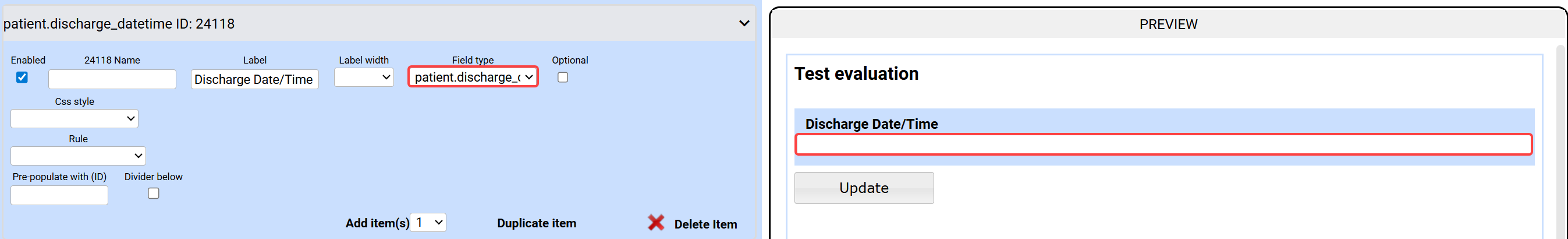Viewport: 1568px width, 239px height.
Task: Focus the Pre-populate with (ID) field
Action: tap(59, 196)
